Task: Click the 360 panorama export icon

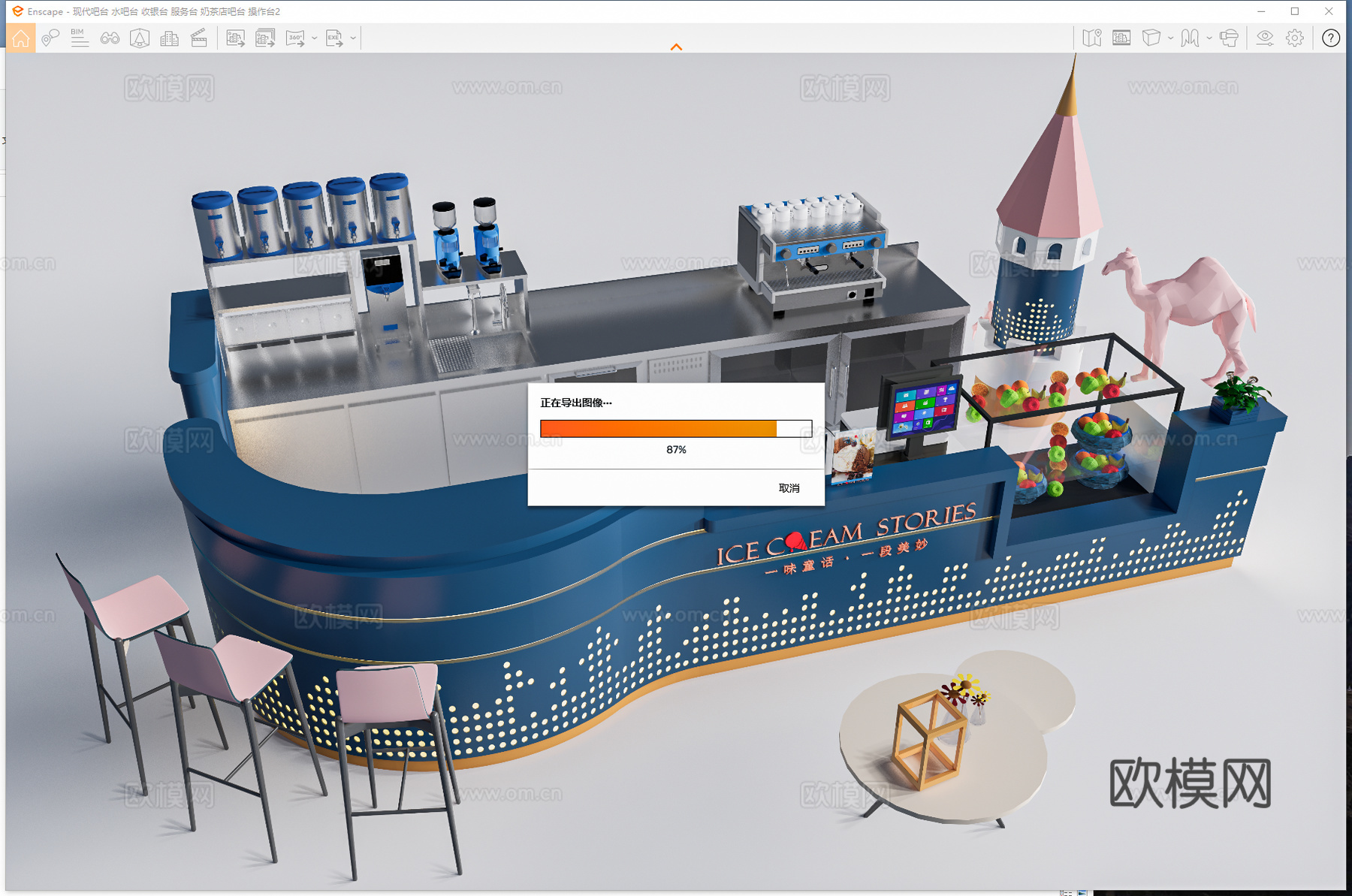Action: click(x=295, y=38)
